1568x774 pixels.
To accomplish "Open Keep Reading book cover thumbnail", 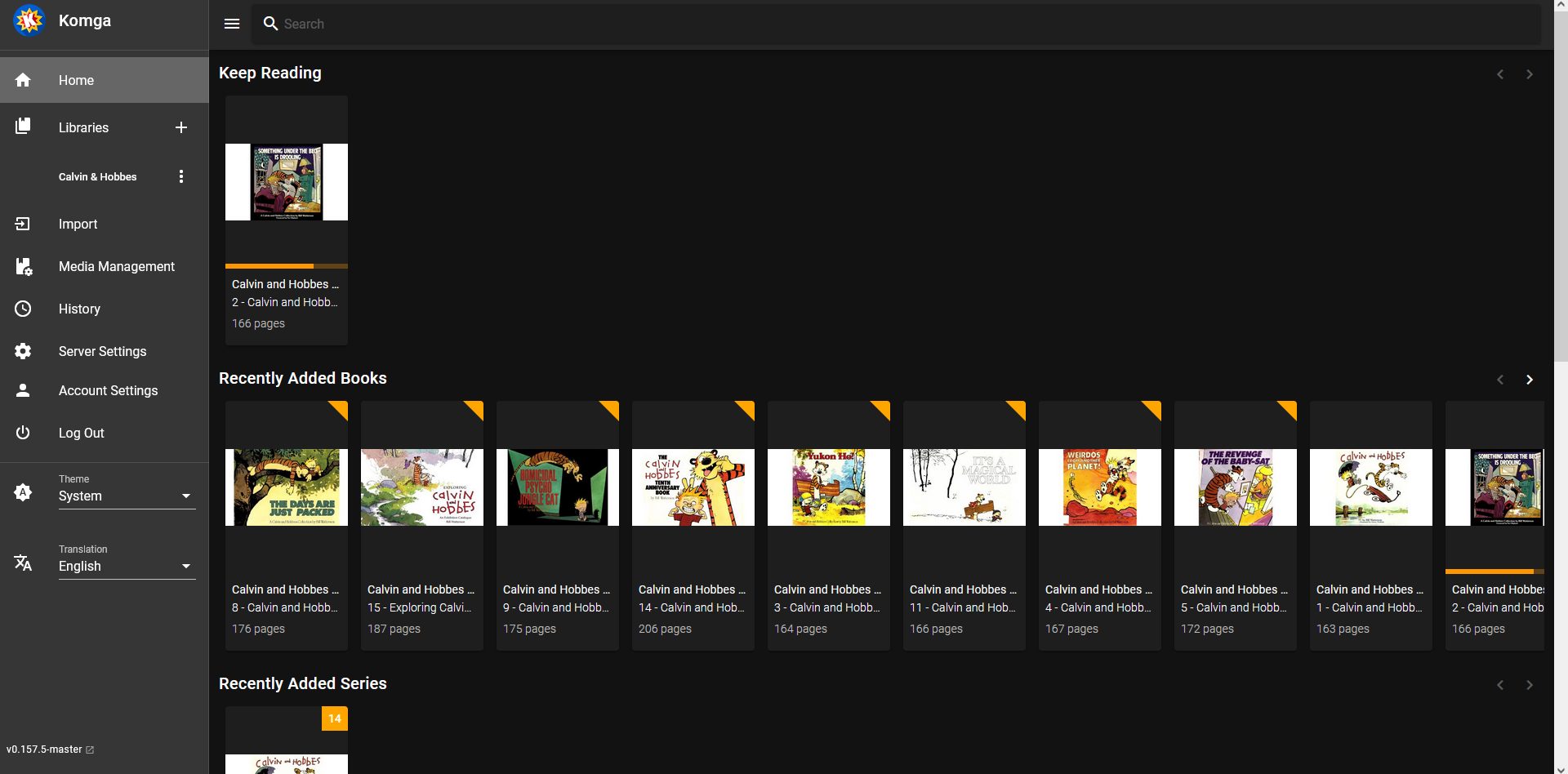I will 287,182.
